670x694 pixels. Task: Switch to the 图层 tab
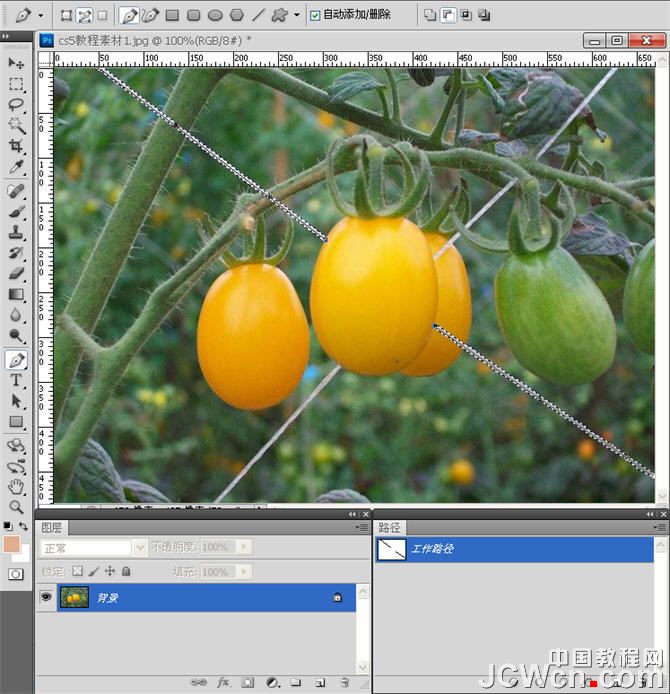[x=51, y=528]
